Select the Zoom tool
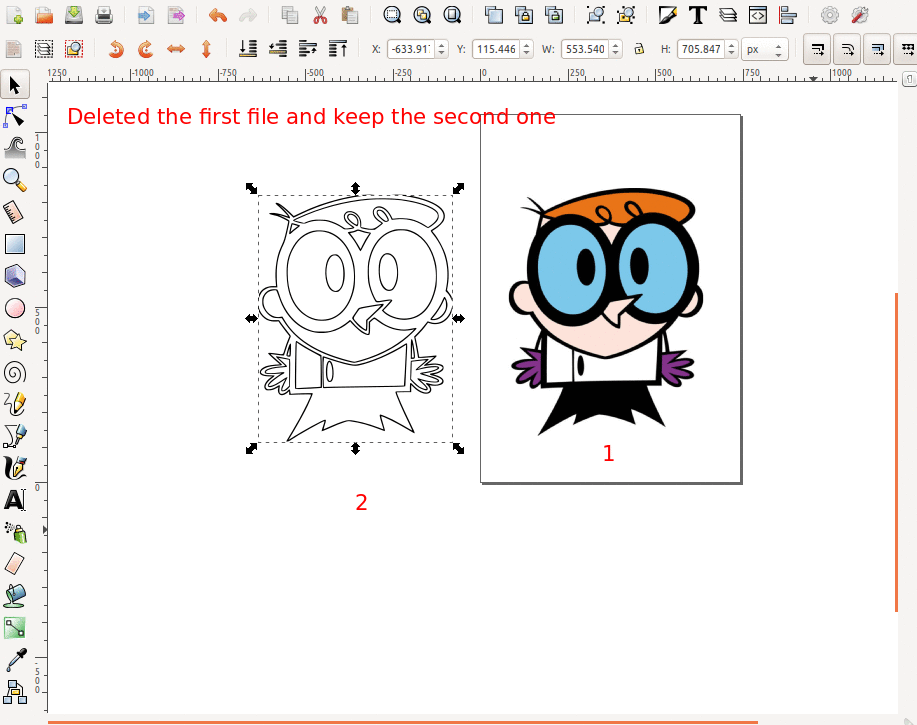The image size is (917, 725). pos(15,179)
